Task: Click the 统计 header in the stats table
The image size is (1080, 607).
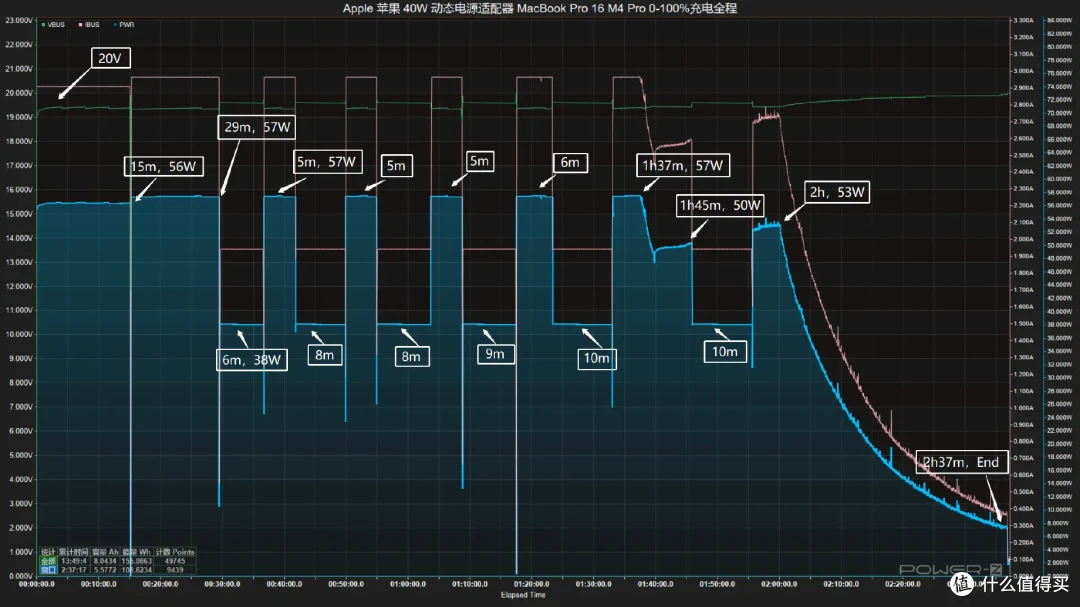Action: (48, 553)
